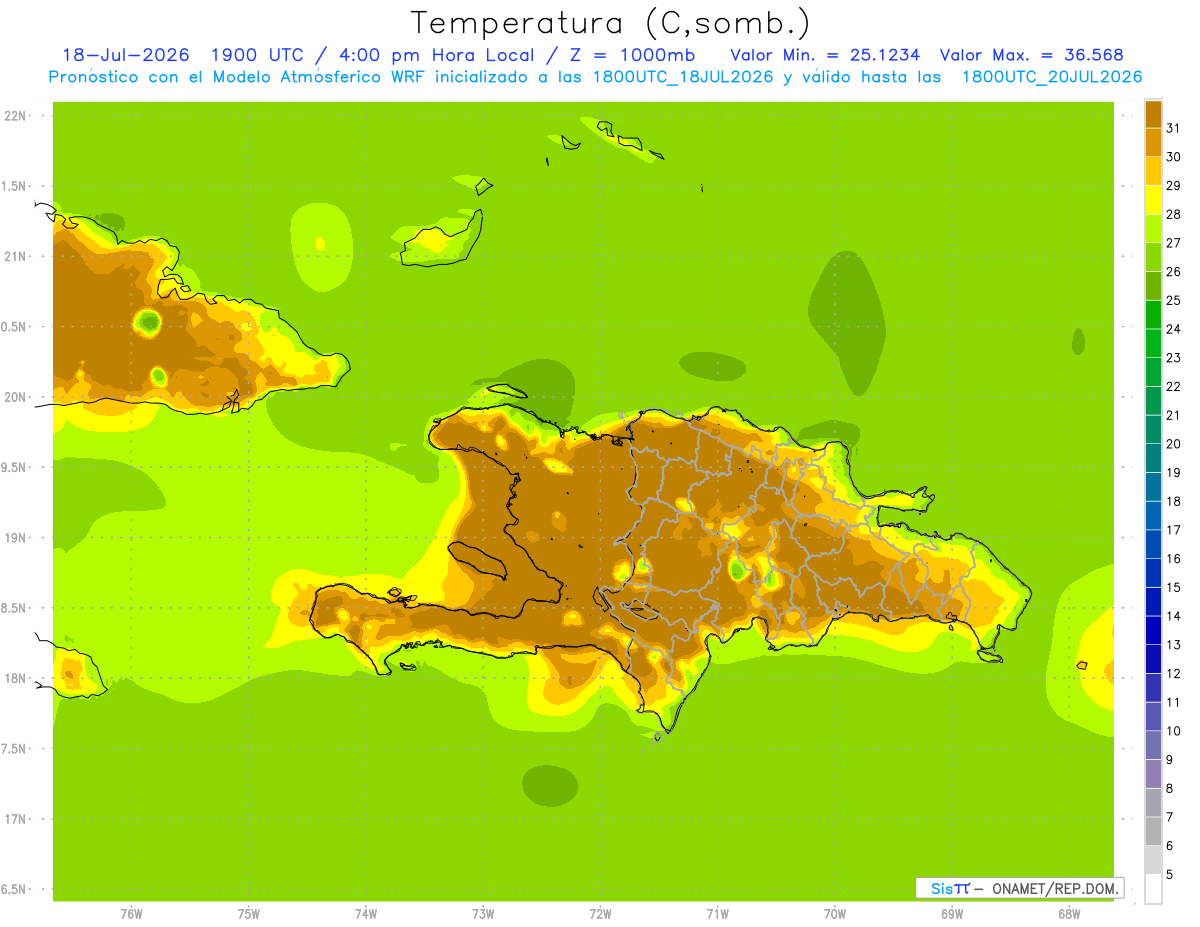Click the "ONAMET/REP.DOM." credit label

(x=1054, y=888)
